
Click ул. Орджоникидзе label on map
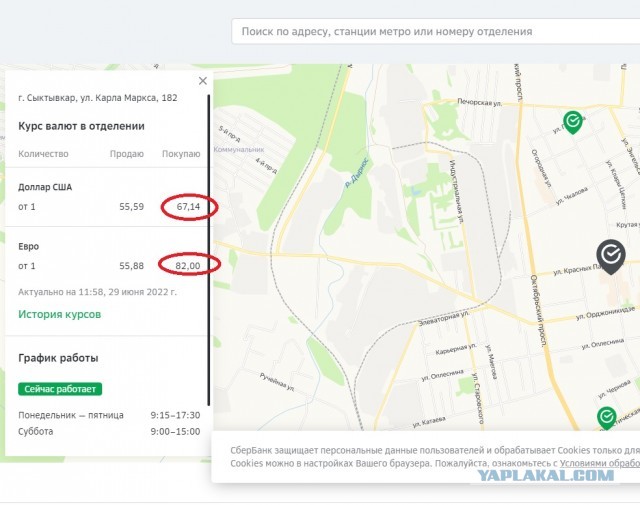pos(605,313)
